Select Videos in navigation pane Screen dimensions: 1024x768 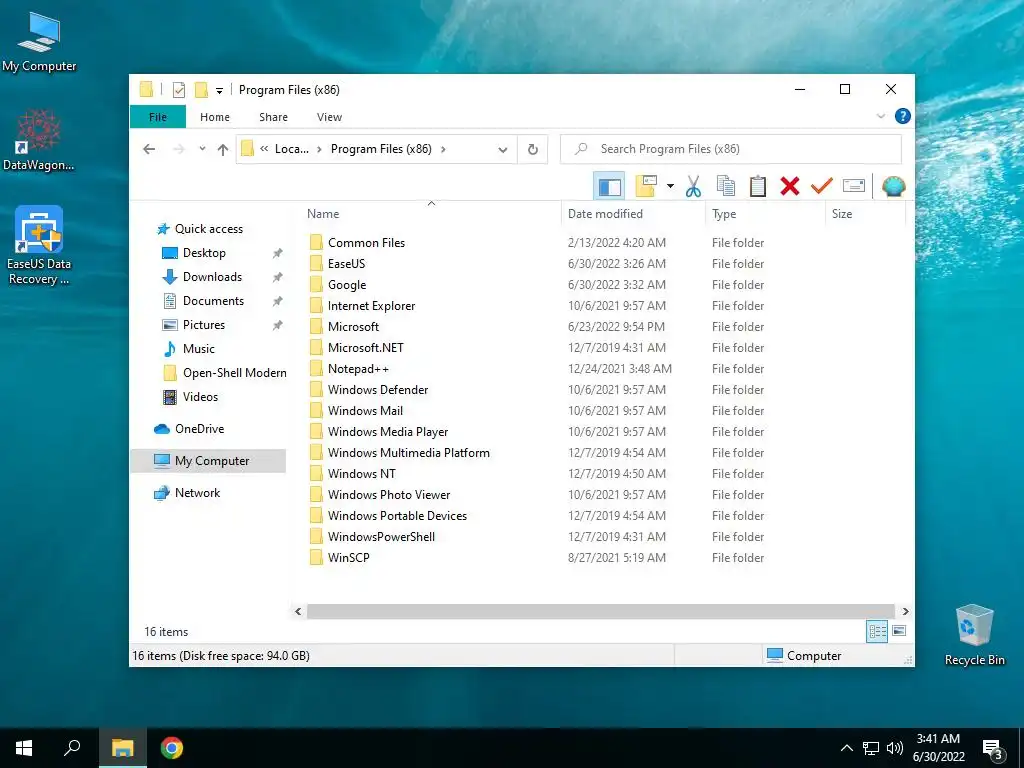(200, 397)
